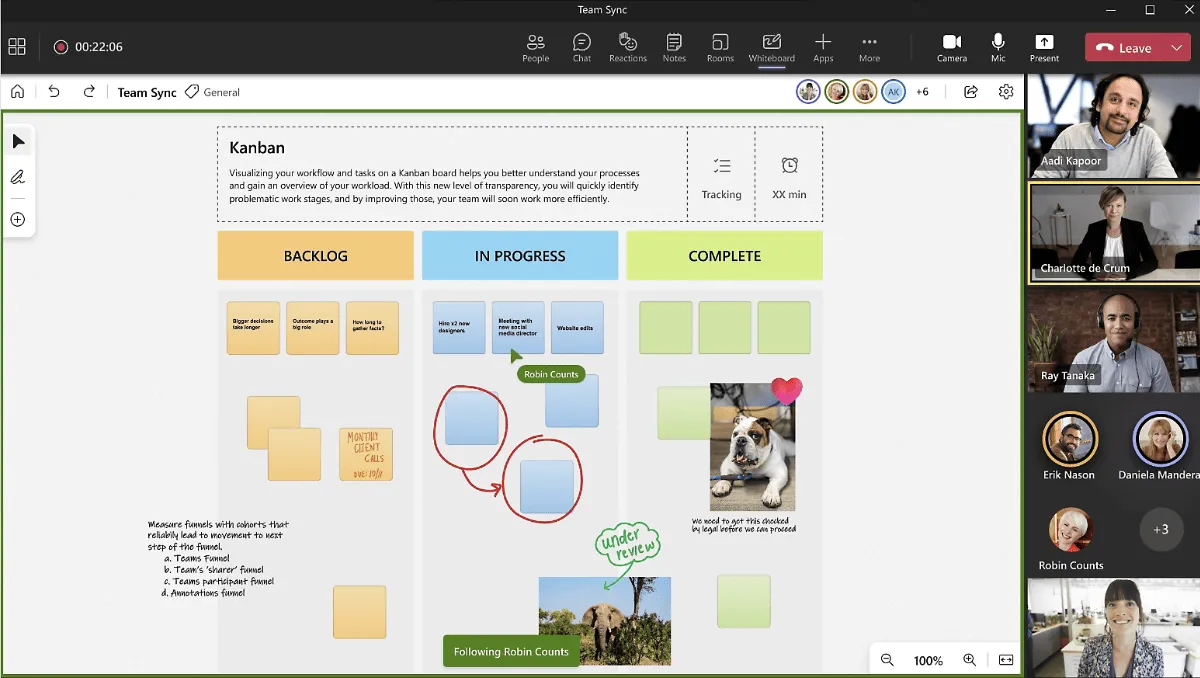
Task: Choose the pointer select tool
Action: (18, 142)
